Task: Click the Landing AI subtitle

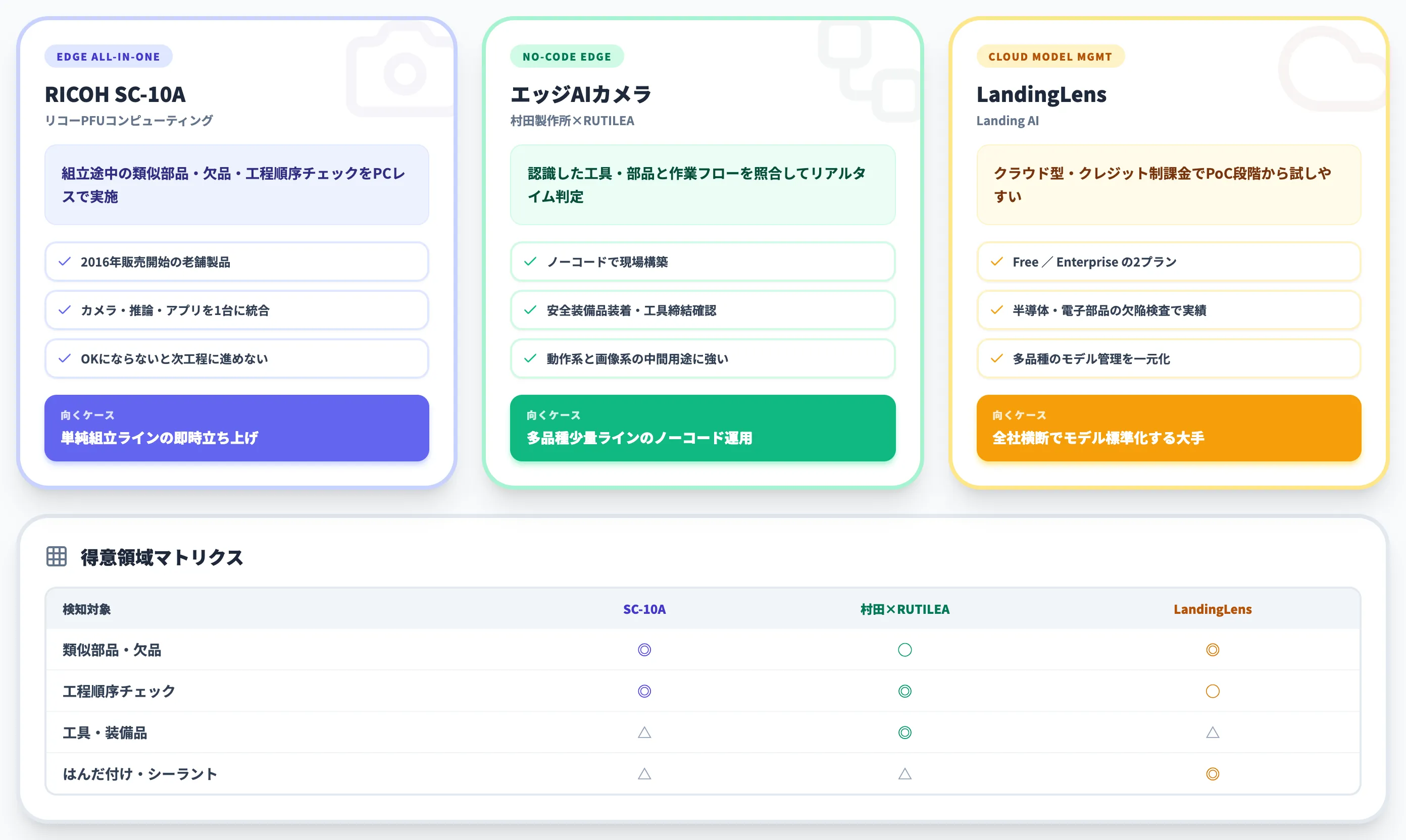Action: pyautogui.click(x=1008, y=121)
